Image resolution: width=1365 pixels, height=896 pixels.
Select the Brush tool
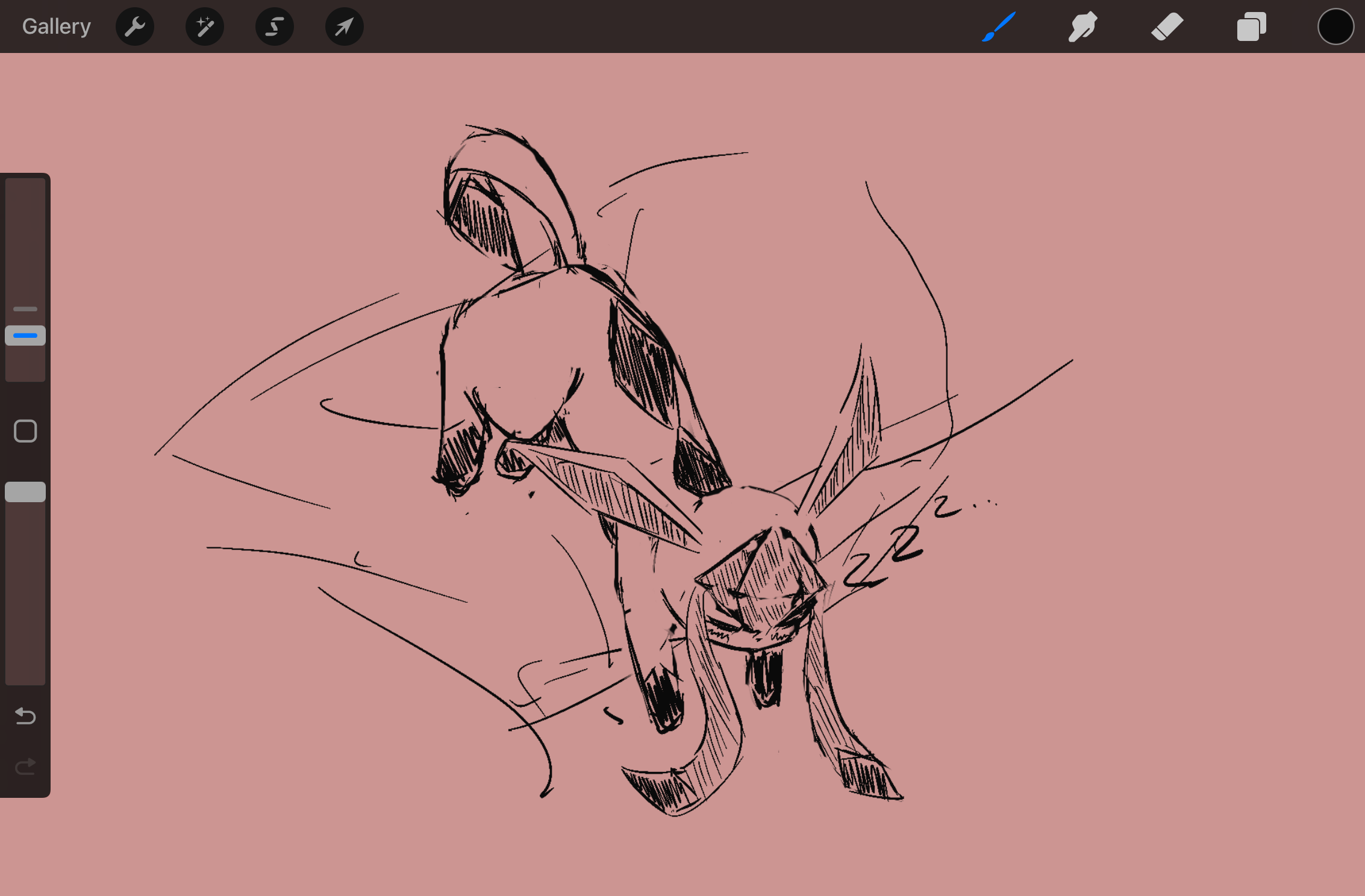click(998, 26)
